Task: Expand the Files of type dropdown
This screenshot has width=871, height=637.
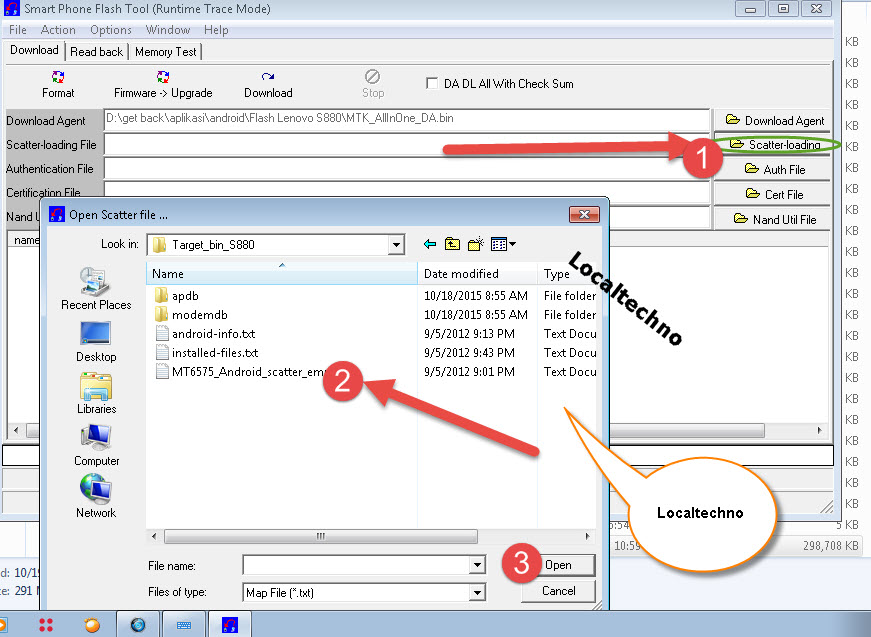Action: pos(477,593)
